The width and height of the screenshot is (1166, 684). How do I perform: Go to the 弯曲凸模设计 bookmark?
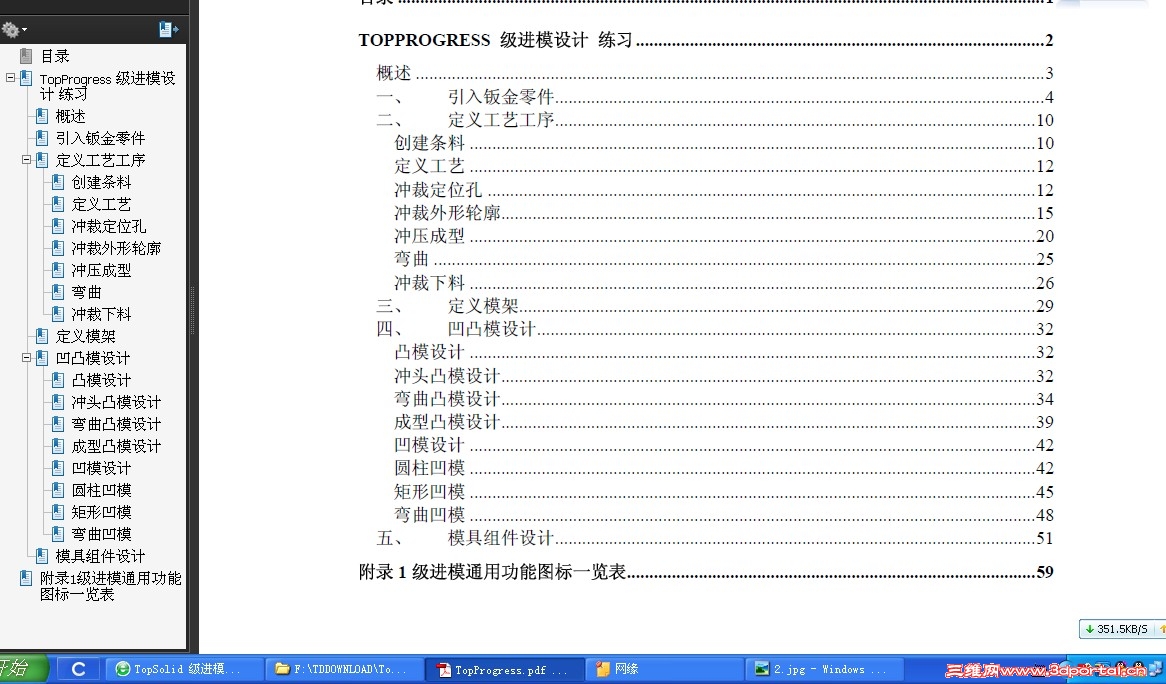117,425
